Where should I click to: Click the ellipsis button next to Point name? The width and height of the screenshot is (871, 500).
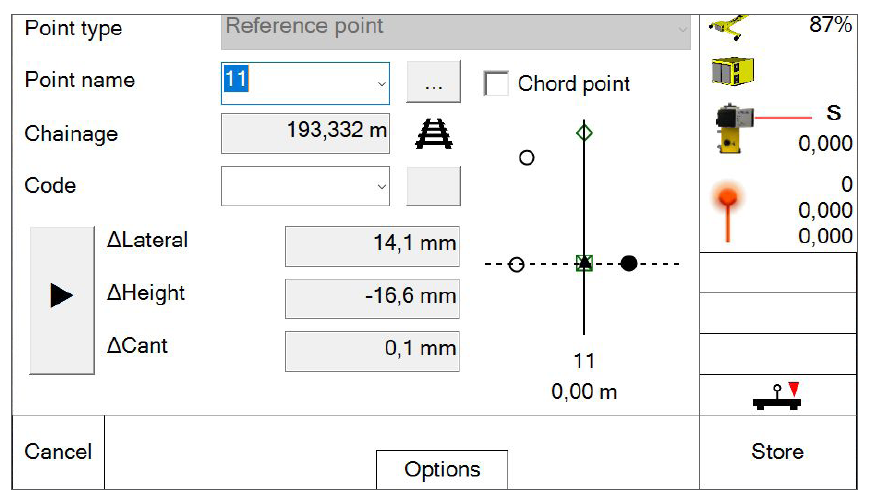click(x=433, y=82)
